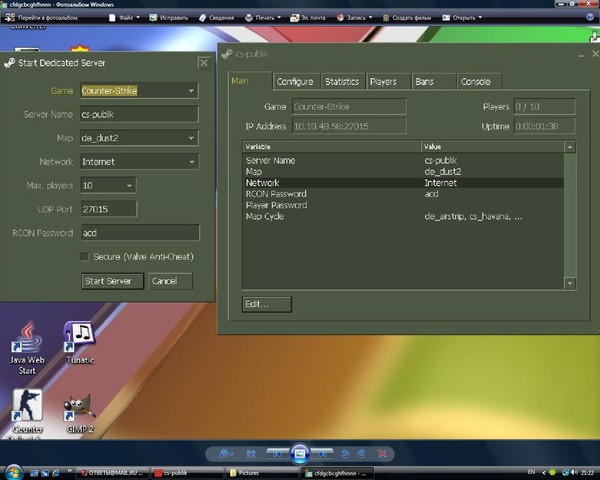The image size is (600, 480).
Task: Open the Файл menu
Action: coord(125,18)
